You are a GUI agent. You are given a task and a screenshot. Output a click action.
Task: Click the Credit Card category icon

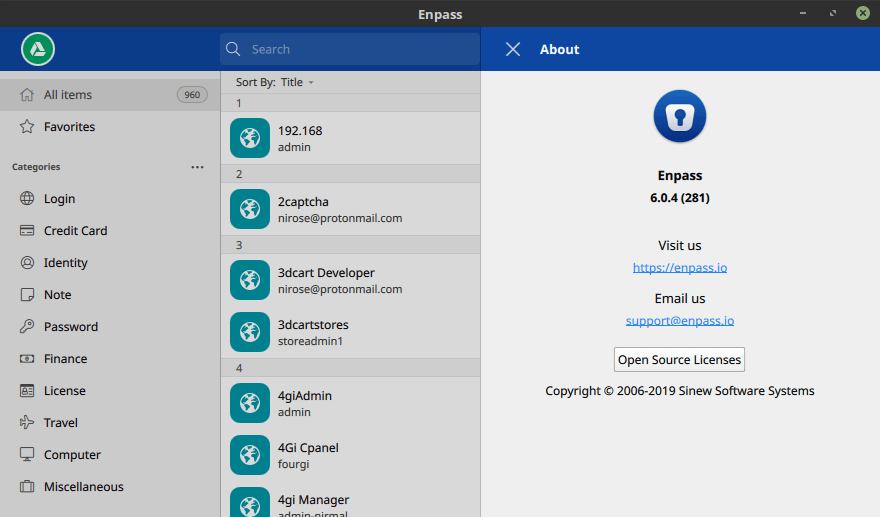[x=27, y=230]
